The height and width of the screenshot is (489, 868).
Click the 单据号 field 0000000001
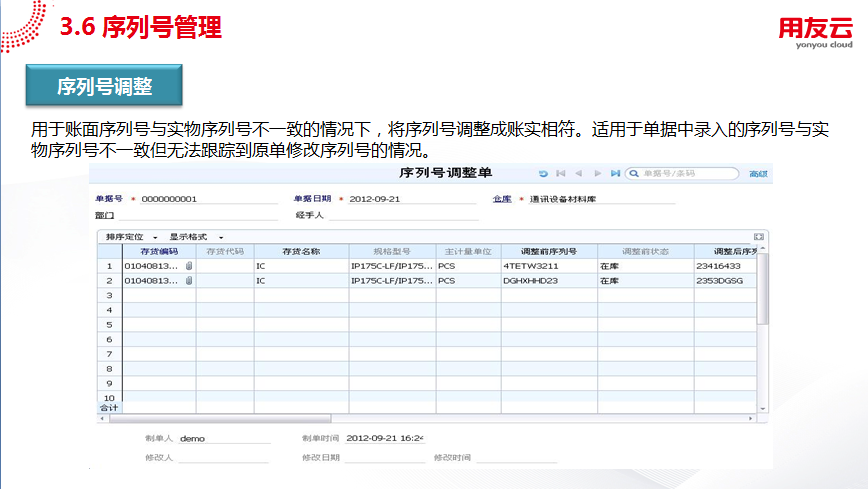point(209,199)
